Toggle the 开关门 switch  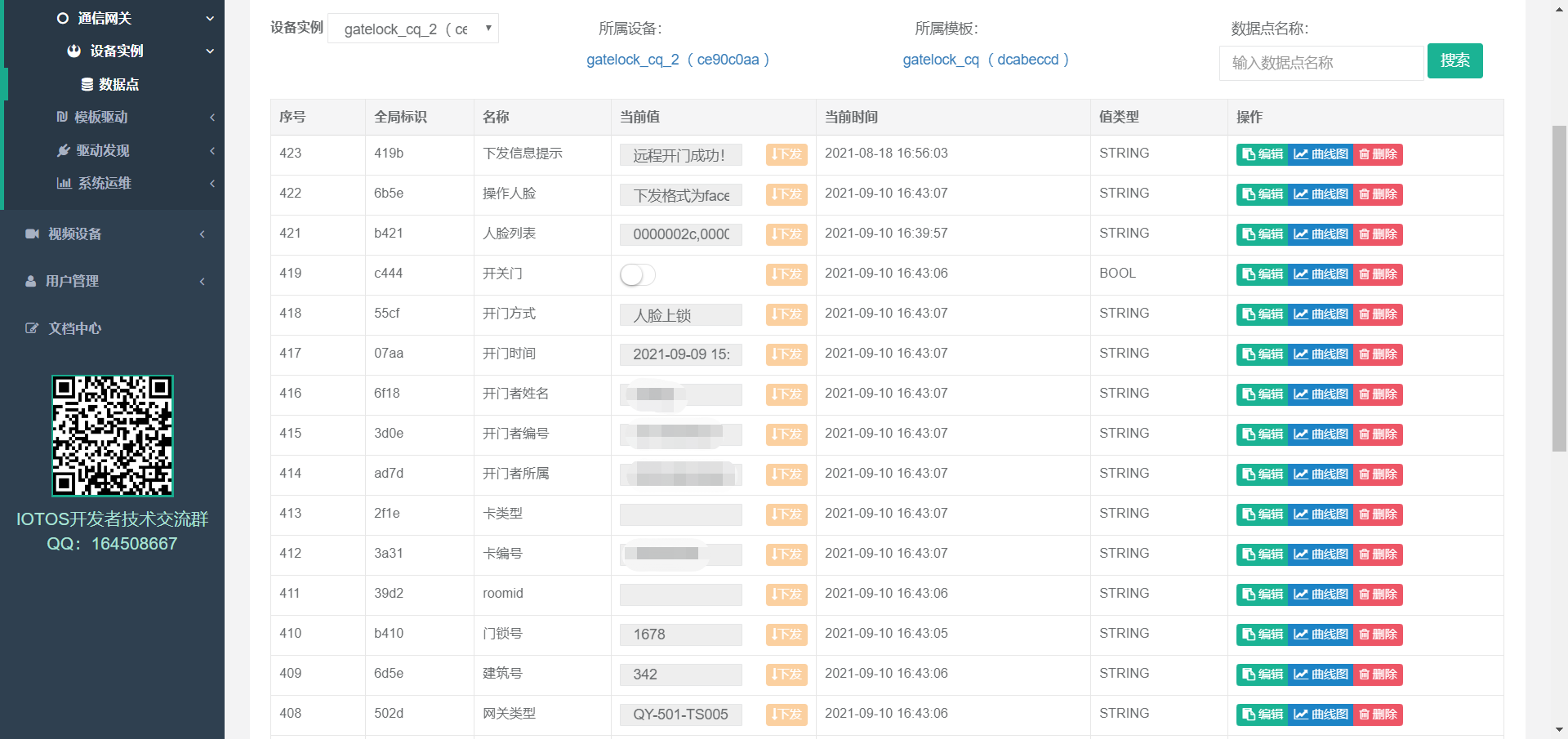(637, 275)
